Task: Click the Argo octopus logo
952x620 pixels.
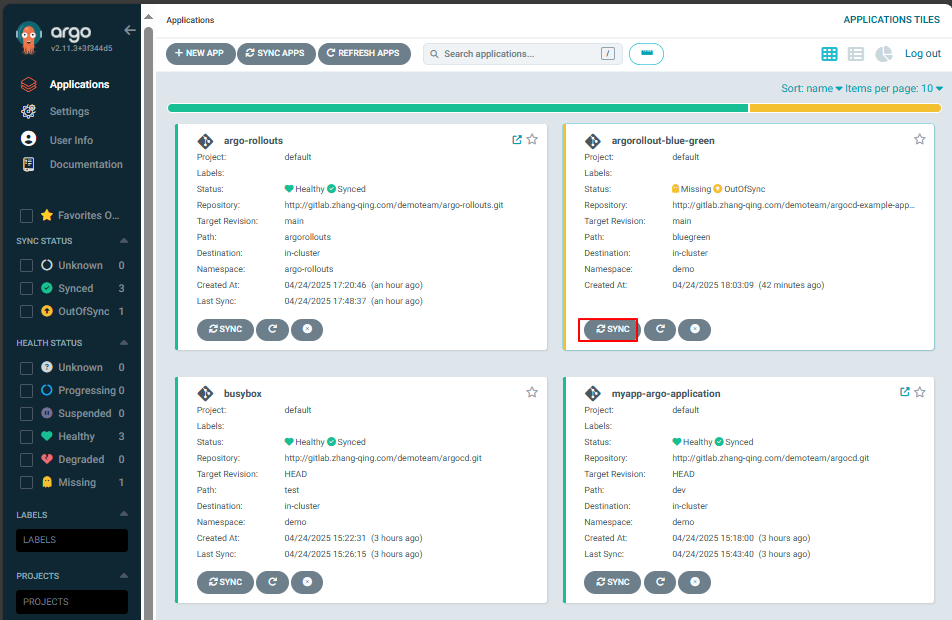Action: pos(29,38)
